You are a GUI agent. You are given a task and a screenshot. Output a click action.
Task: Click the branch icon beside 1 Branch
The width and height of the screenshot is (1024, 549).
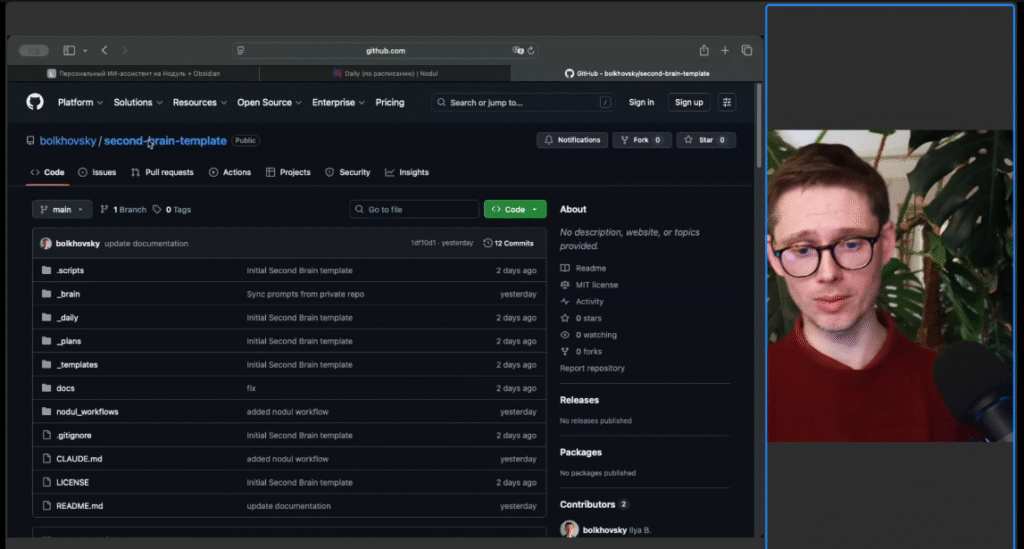(104, 210)
